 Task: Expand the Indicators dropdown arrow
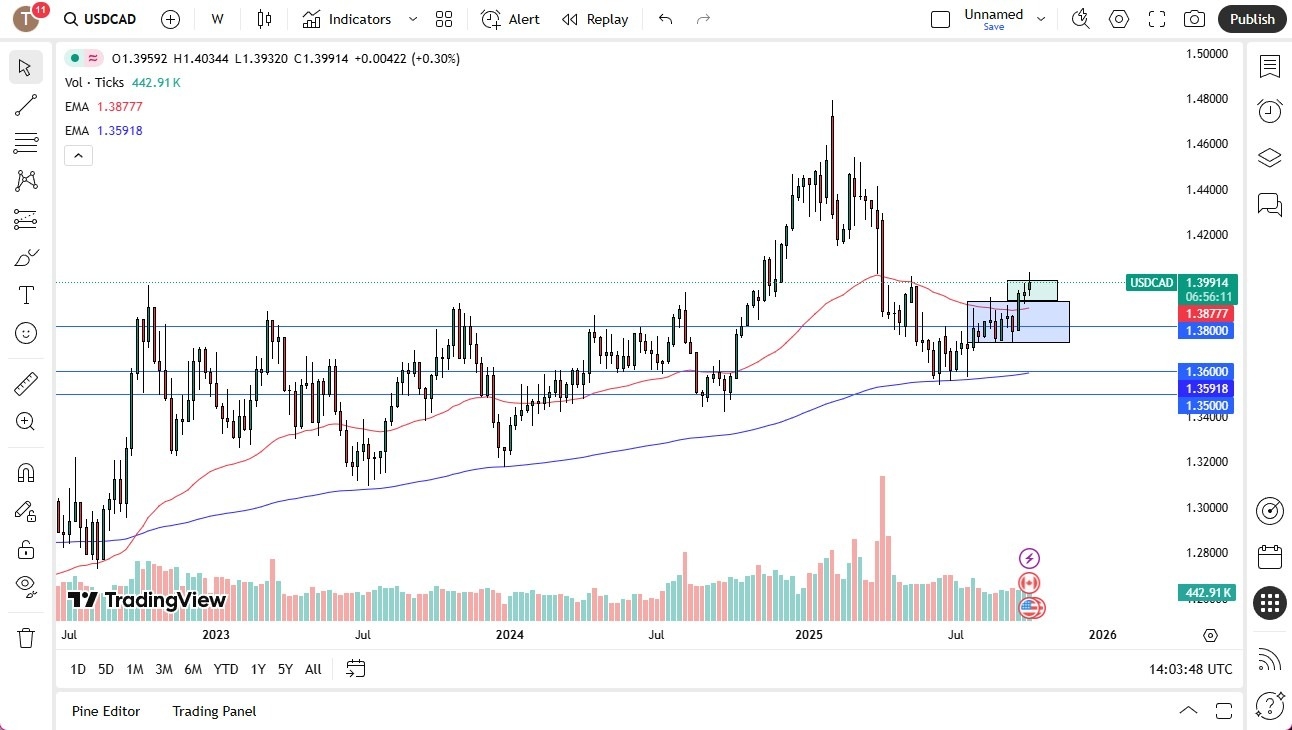click(411, 19)
